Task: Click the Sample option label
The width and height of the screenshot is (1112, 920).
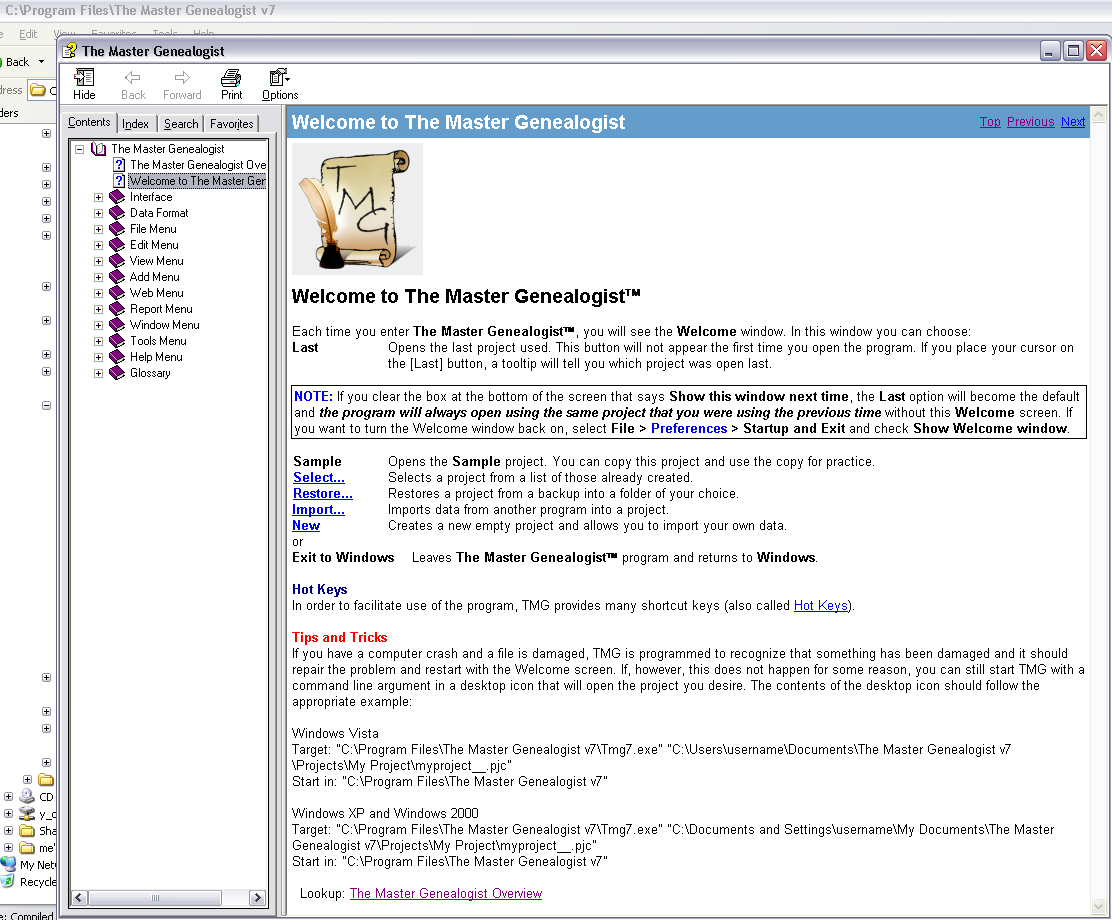Action: (x=317, y=462)
